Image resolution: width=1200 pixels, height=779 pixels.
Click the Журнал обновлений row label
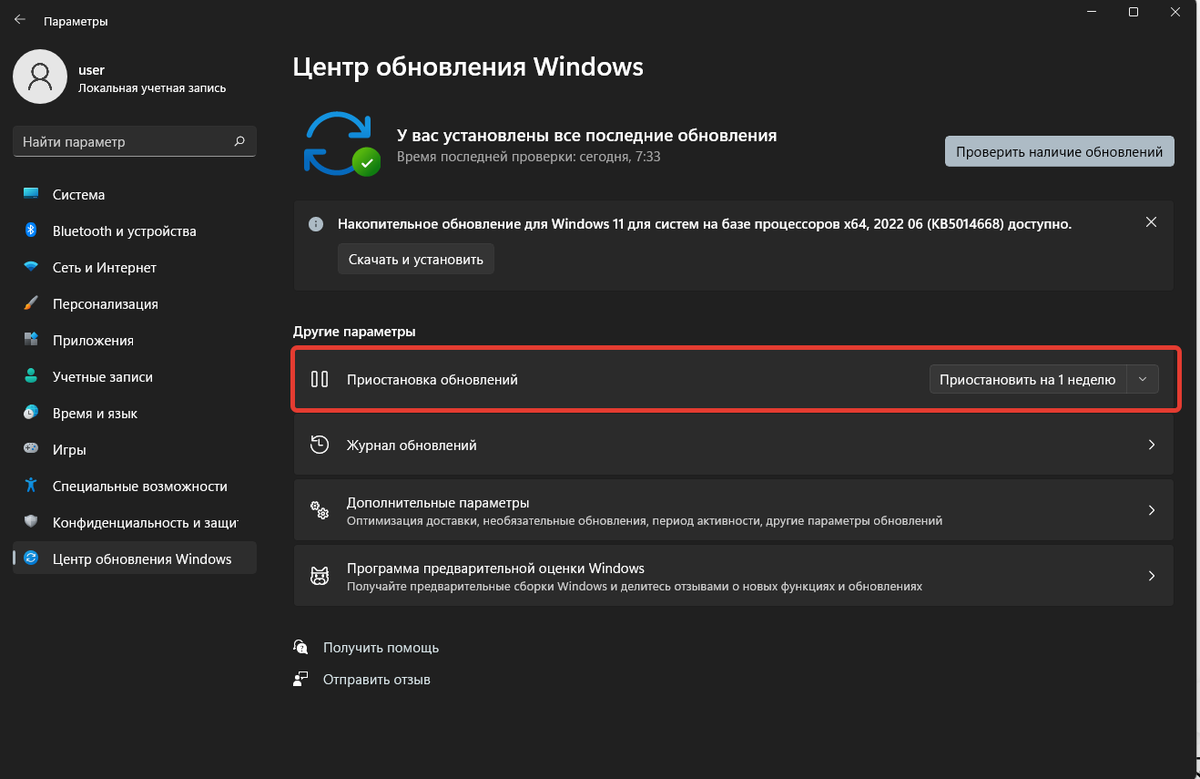point(412,445)
